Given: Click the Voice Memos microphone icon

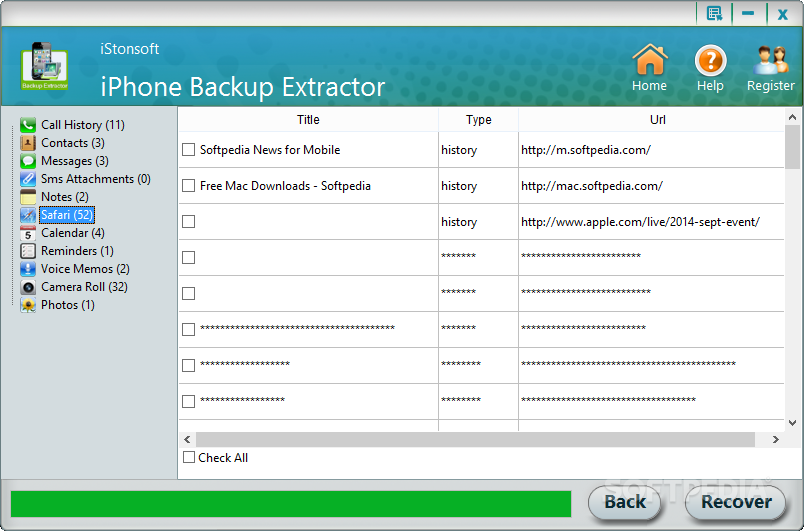Looking at the screenshot, I should click(28, 269).
